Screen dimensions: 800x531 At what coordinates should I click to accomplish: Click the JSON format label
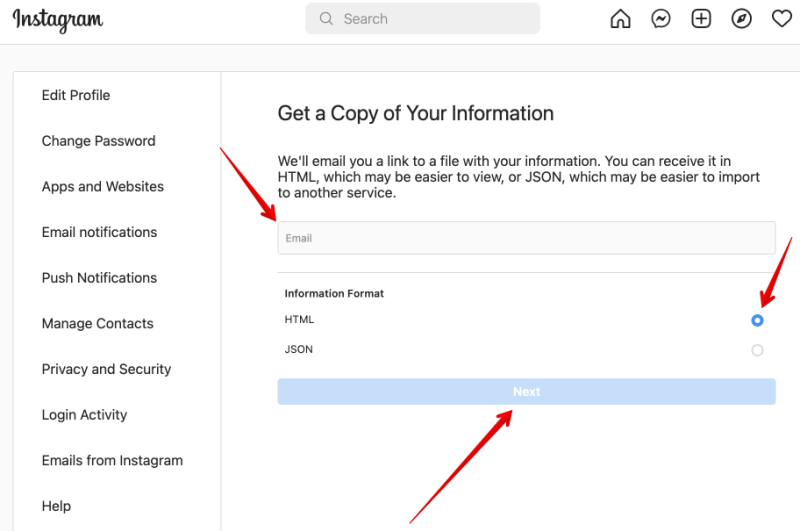tap(298, 349)
